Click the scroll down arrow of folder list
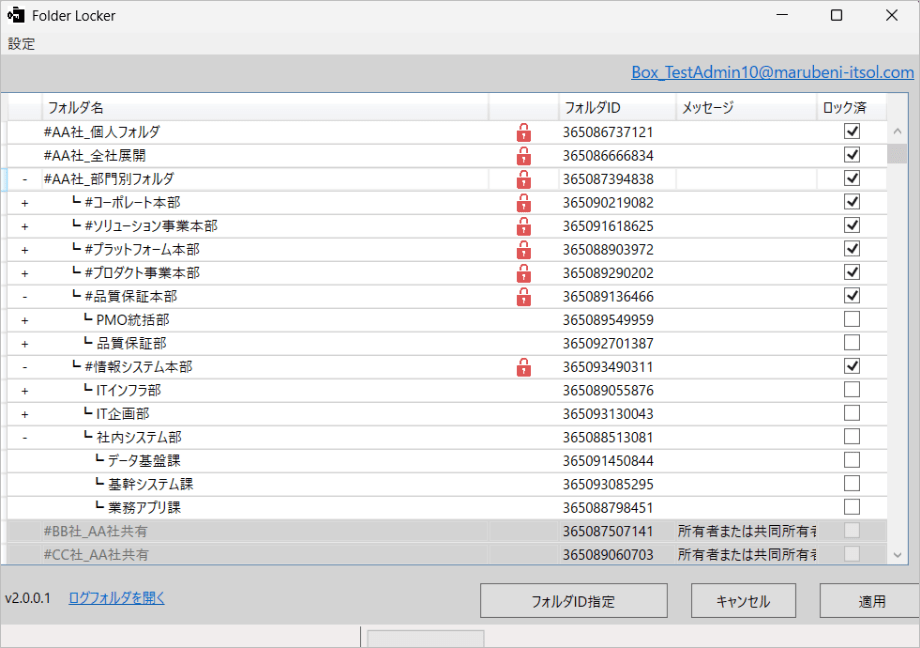The image size is (920, 648). pos(896,554)
